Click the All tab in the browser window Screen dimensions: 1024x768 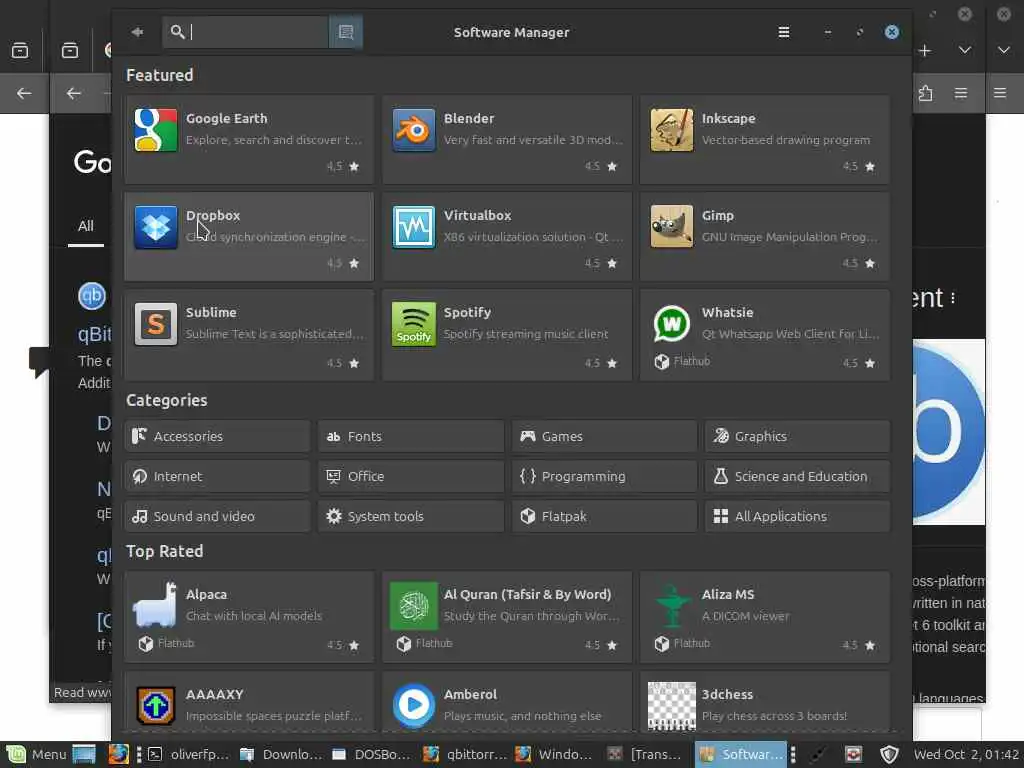(x=86, y=226)
